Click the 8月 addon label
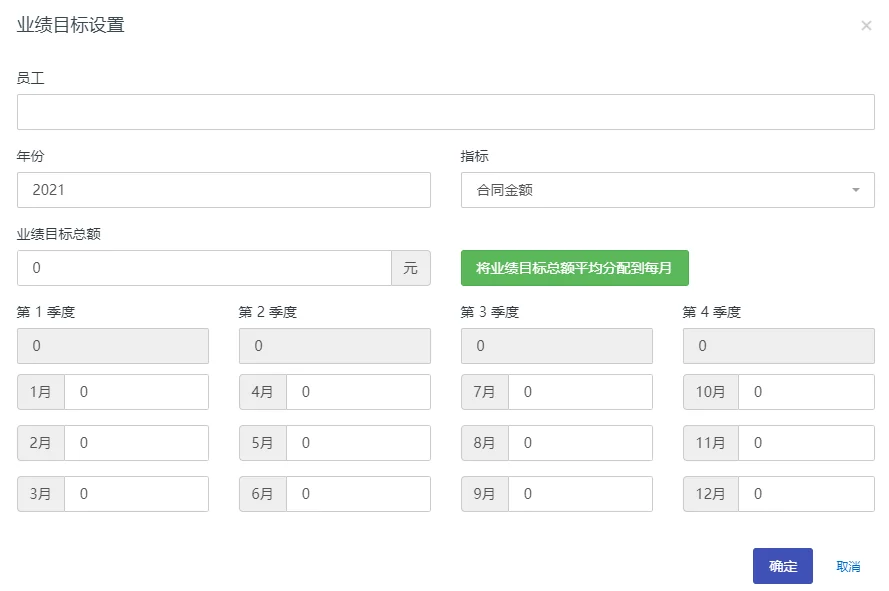Viewport: 889px width, 591px height. click(485, 443)
